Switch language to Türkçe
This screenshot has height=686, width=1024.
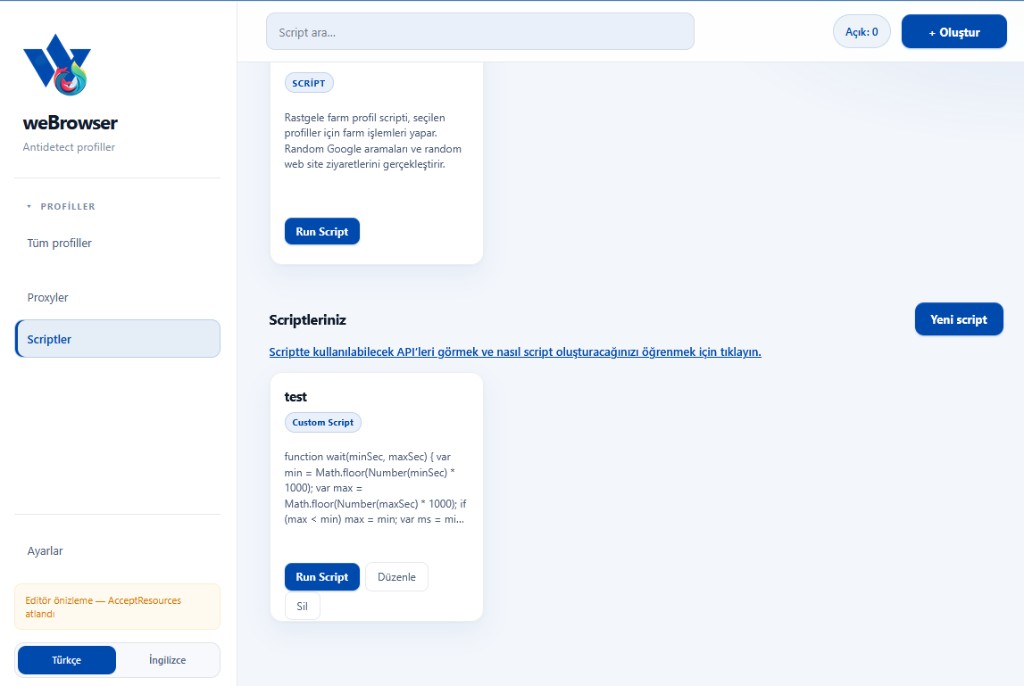click(x=67, y=660)
